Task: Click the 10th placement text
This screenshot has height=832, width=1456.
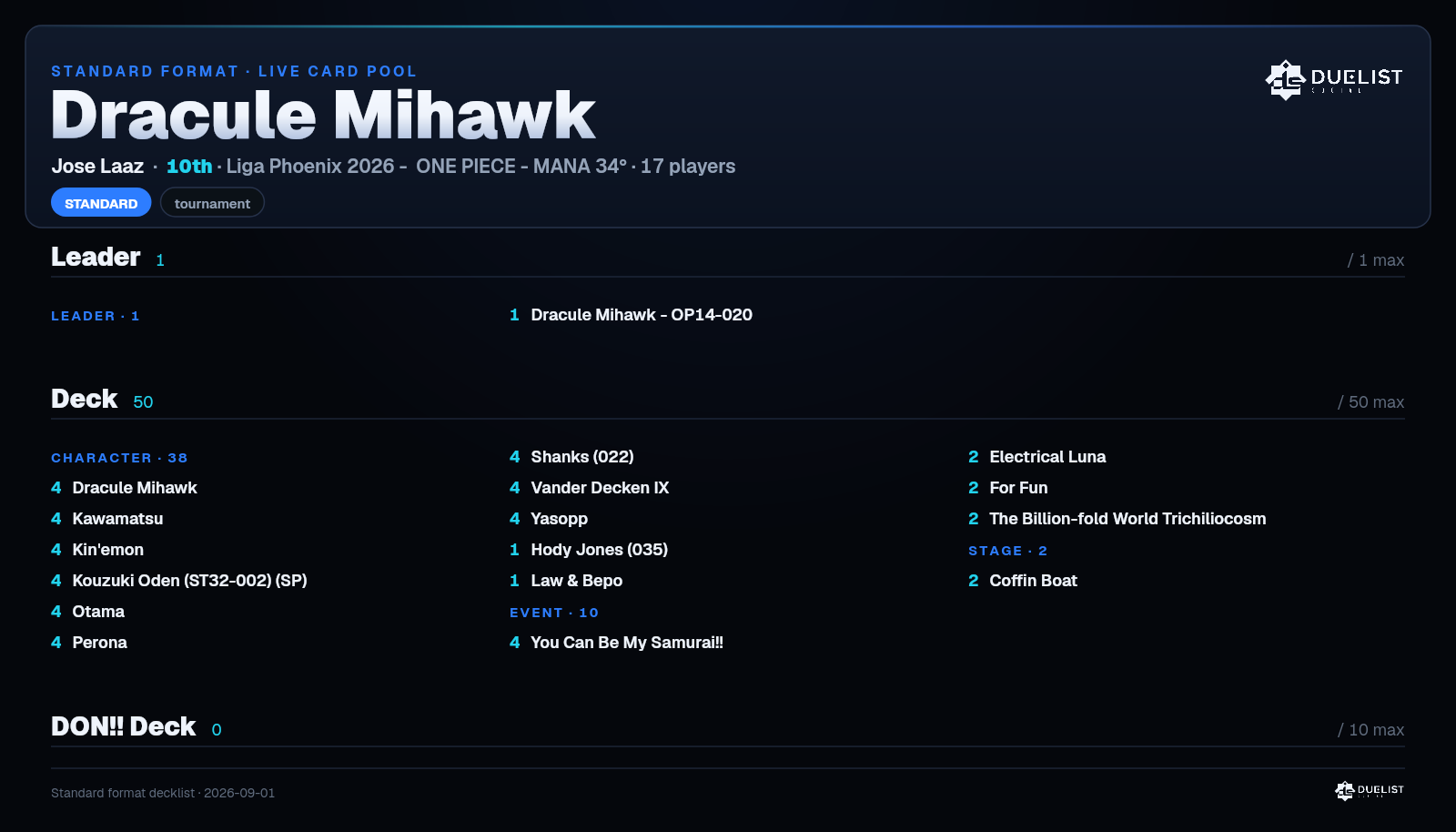Action: tap(189, 167)
